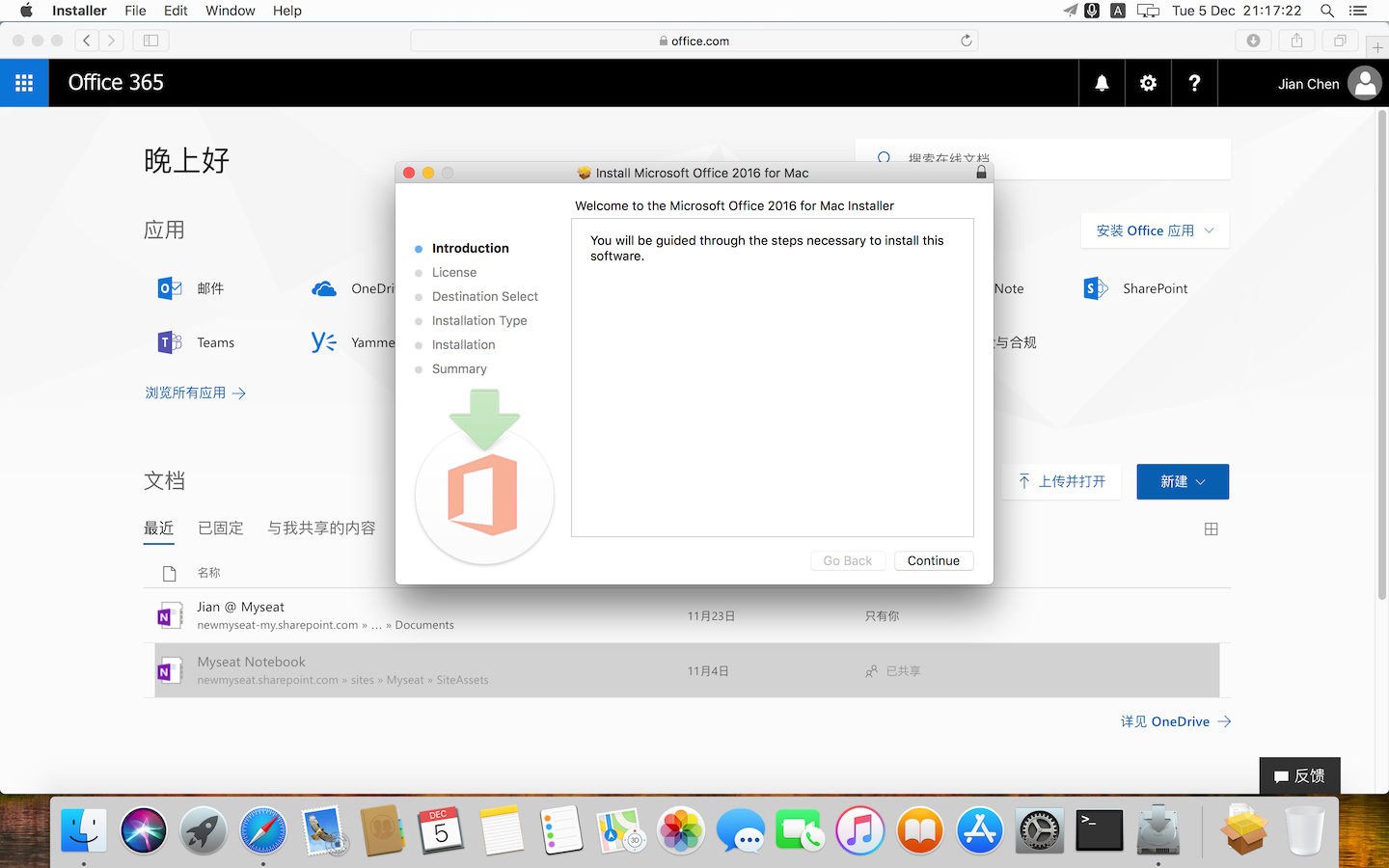The height and width of the screenshot is (868, 1389).
Task: Open Finder from the Dock
Action: coord(84,830)
